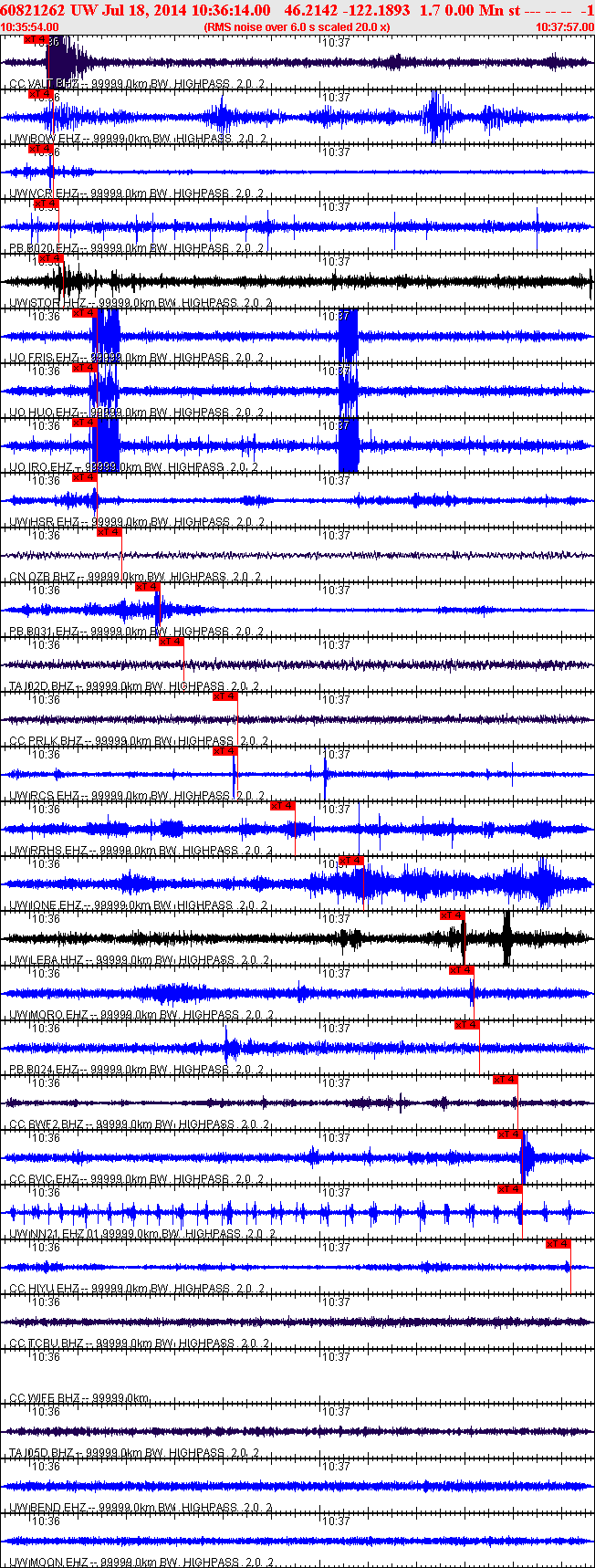Select the UO IRO EHZ trace label
The width and height of the screenshot is (595, 1568).
click(x=135, y=467)
